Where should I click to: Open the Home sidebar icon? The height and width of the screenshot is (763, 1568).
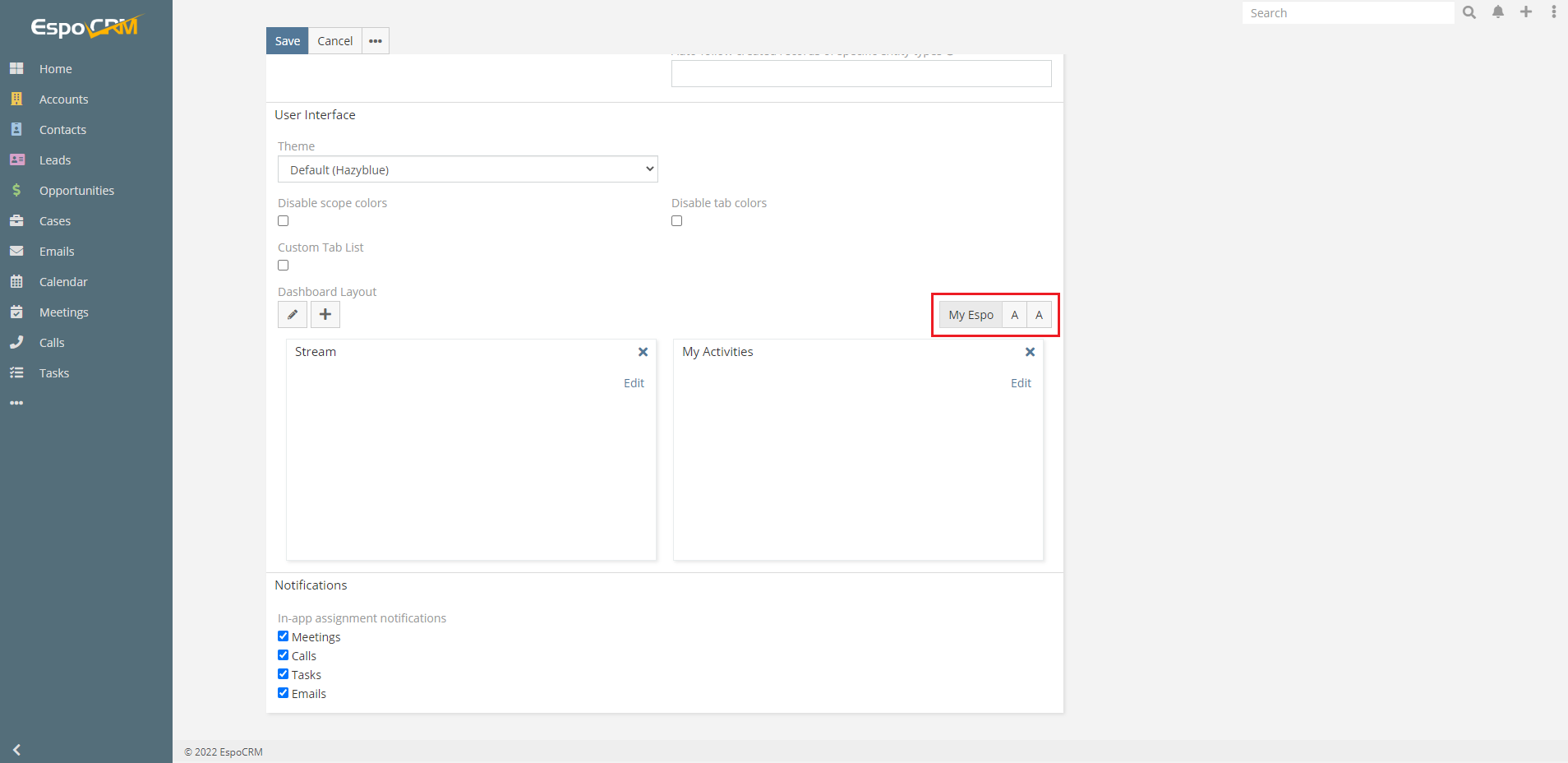(x=16, y=68)
